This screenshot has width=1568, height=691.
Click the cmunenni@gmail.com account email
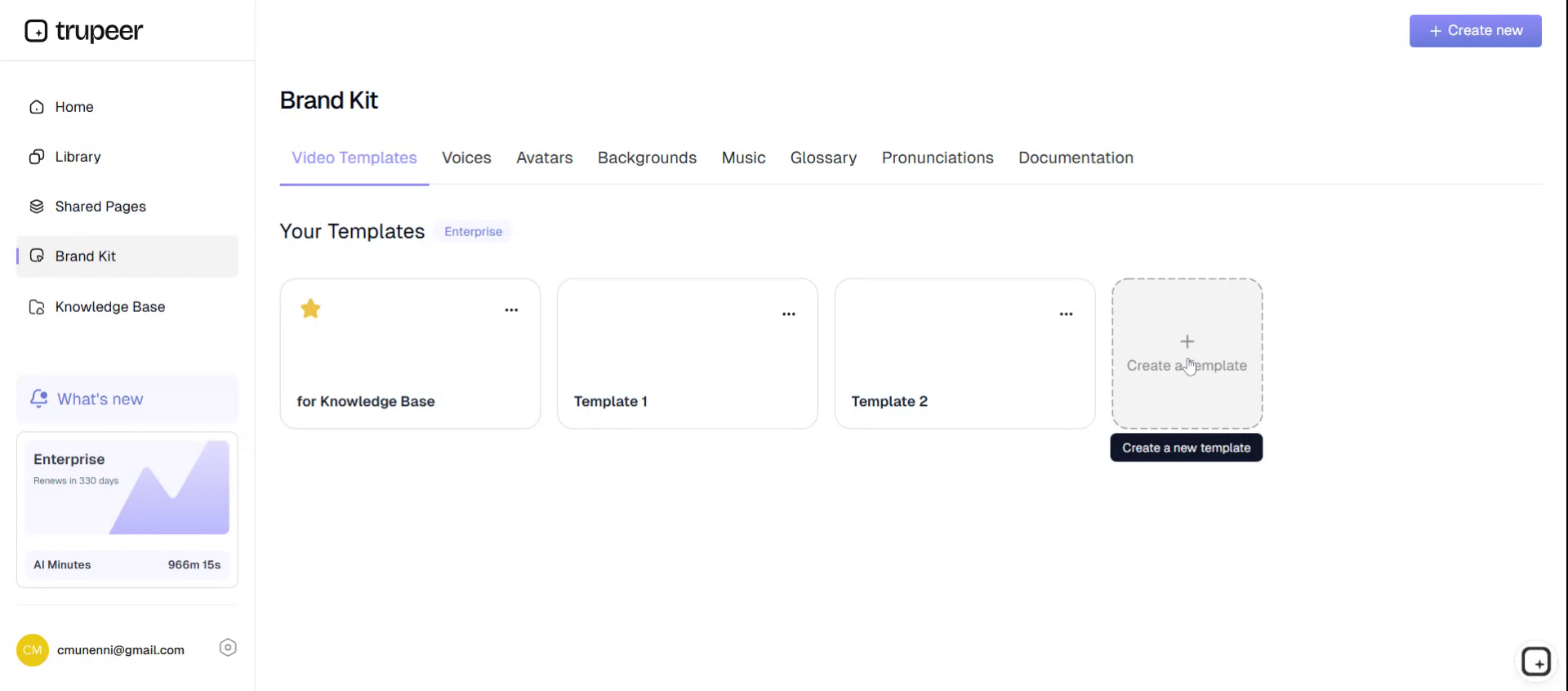tap(121, 650)
